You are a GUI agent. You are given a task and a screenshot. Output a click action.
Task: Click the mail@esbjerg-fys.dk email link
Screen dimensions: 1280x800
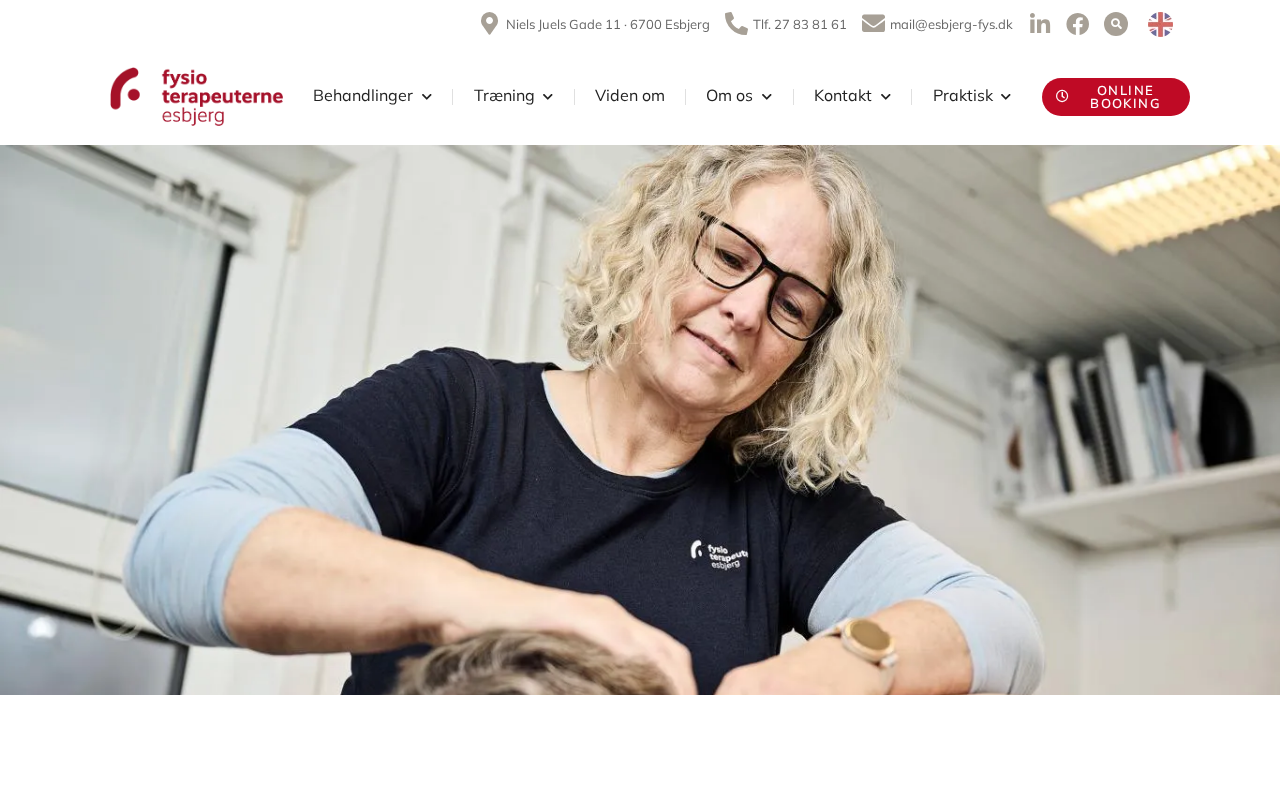[x=951, y=24]
